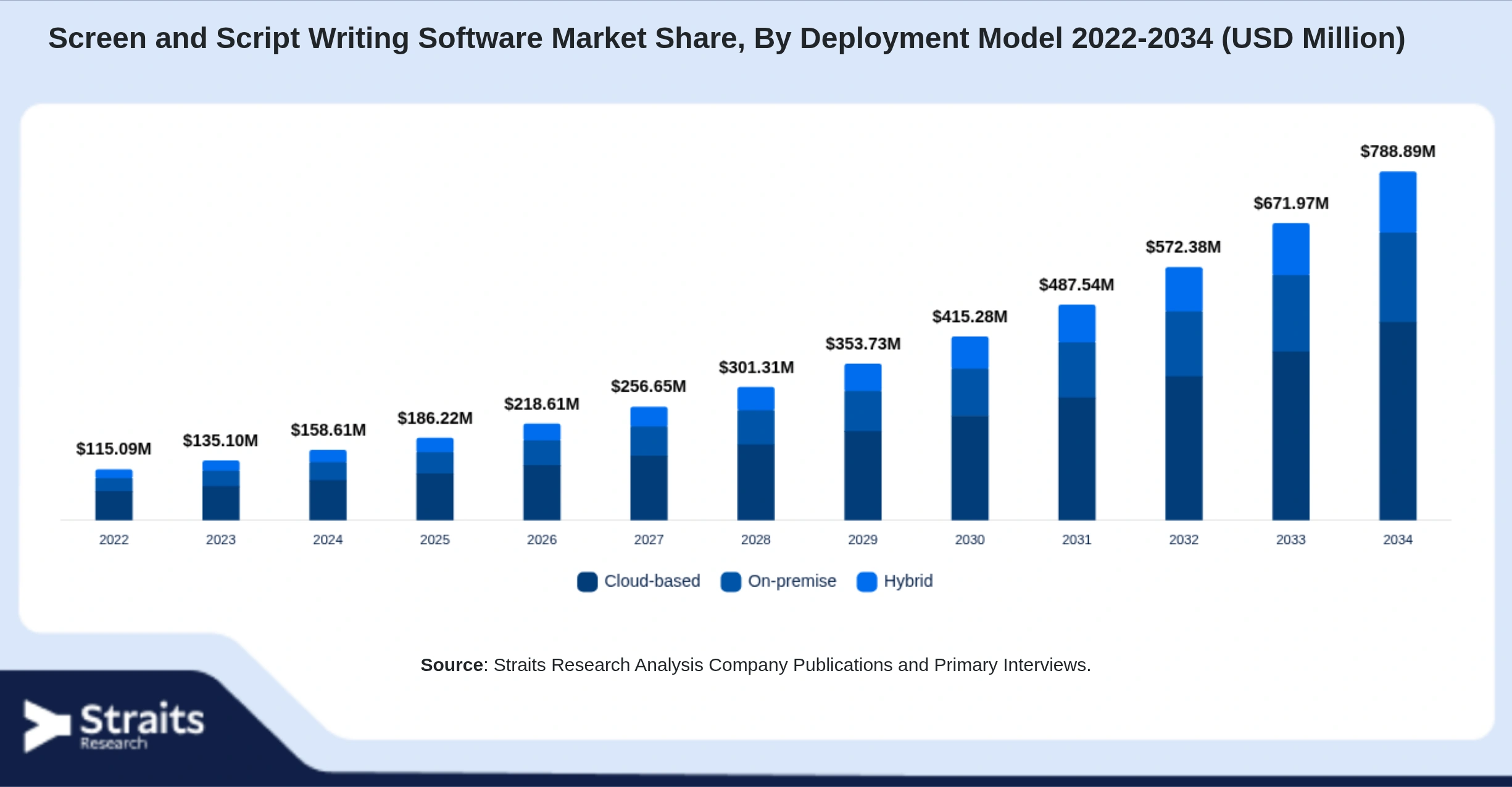Click the On-premise segment of the 2033 bar
Image resolution: width=1512 pixels, height=787 pixels.
pos(1290,313)
